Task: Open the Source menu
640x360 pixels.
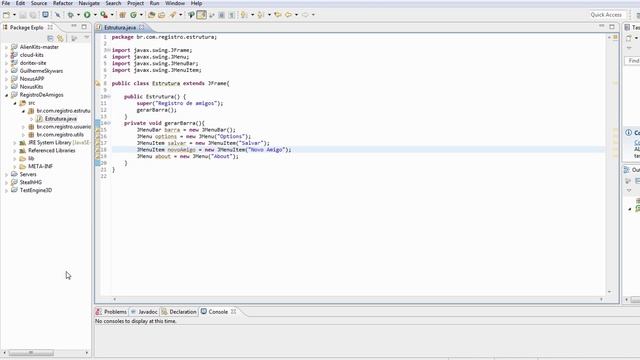Action: click(x=39, y=3)
